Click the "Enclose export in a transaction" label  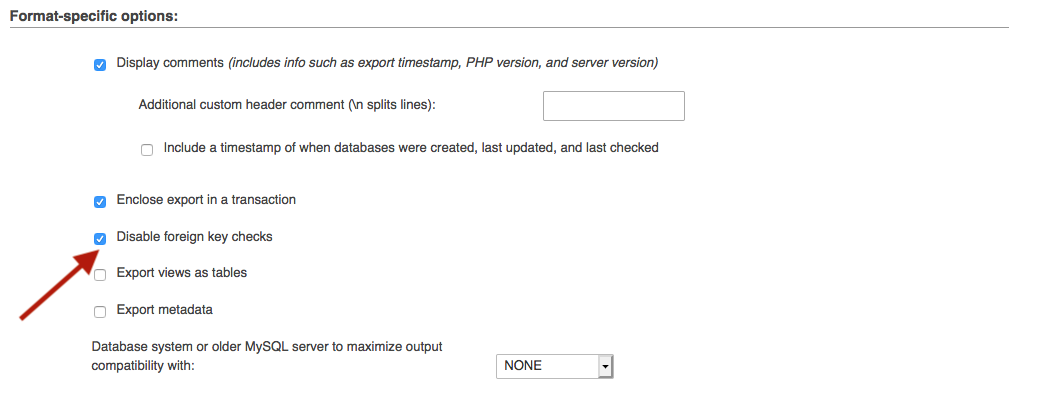(x=206, y=200)
